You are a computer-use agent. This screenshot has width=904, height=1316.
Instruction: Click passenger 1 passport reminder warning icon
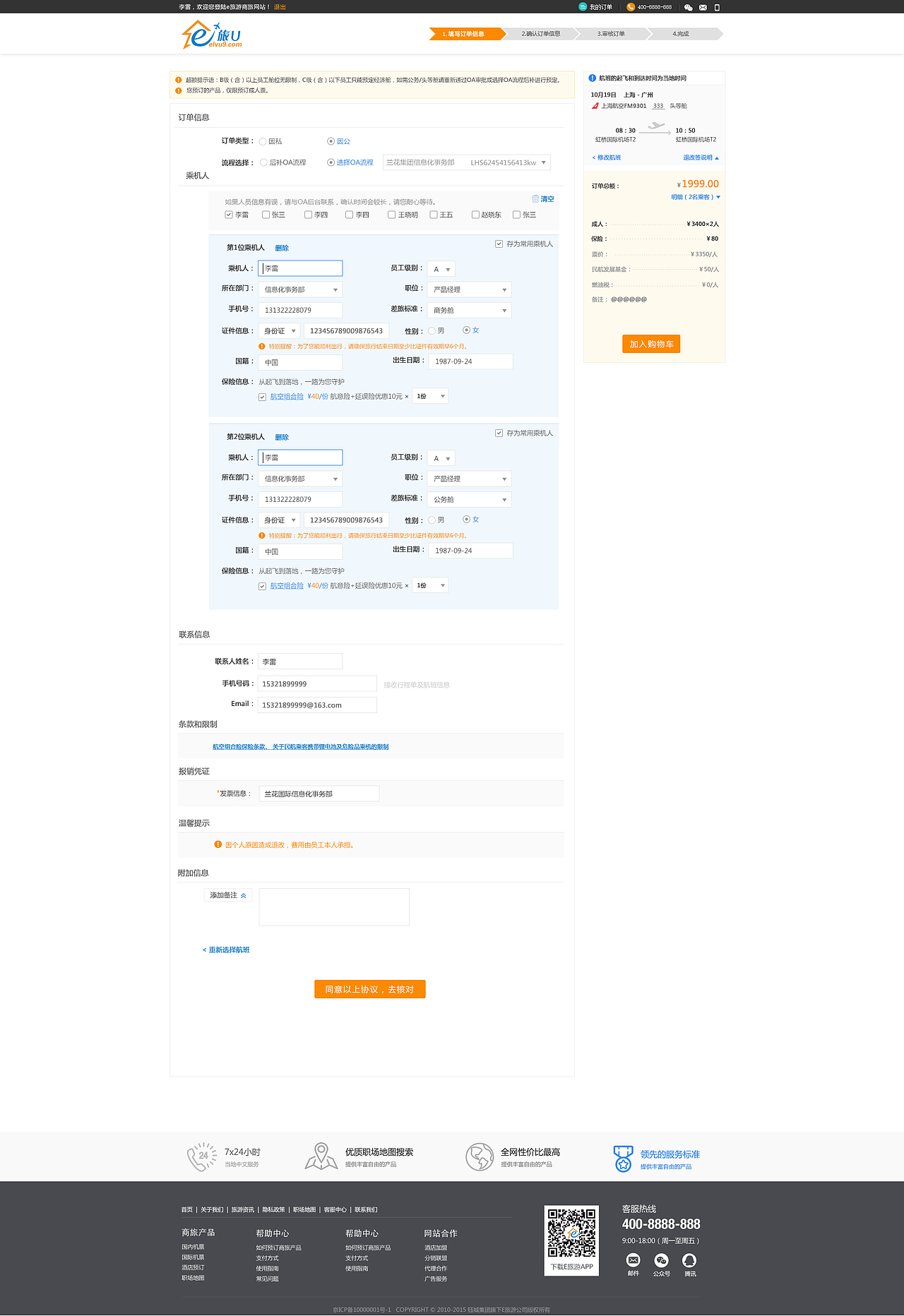262,347
